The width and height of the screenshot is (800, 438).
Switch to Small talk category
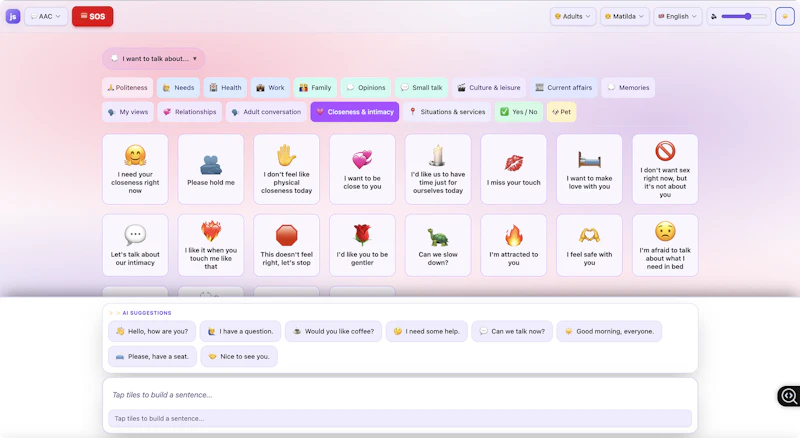point(421,88)
